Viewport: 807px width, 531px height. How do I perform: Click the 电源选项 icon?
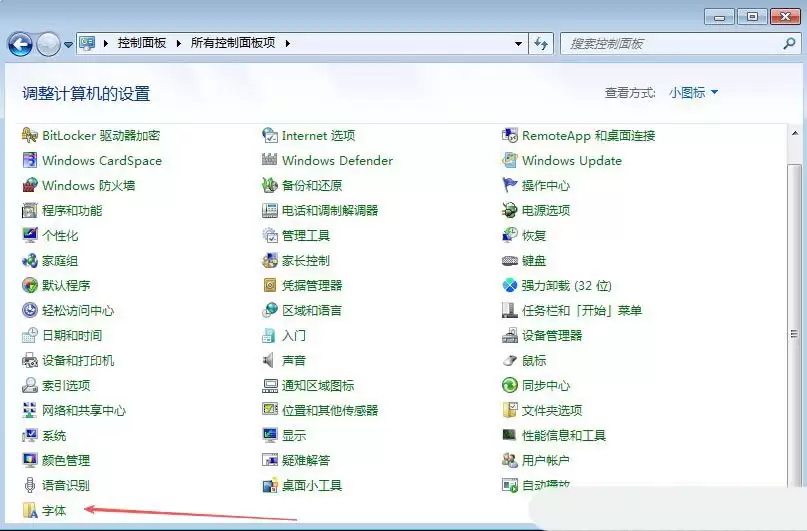click(x=510, y=210)
